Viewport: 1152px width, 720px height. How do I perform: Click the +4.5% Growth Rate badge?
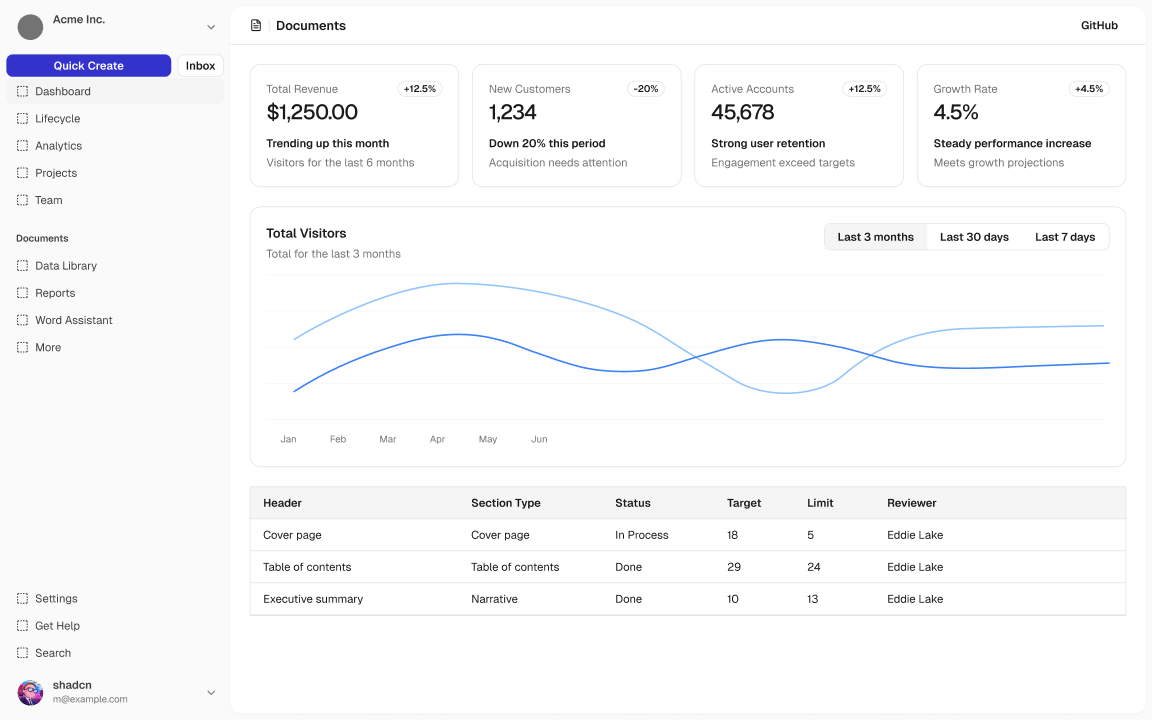[x=1089, y=89]
